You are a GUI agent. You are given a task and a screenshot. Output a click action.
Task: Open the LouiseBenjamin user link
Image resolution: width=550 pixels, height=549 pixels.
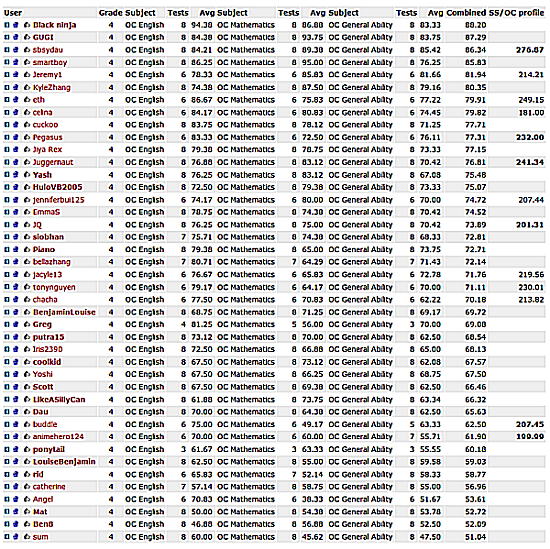tap(64, 461)
